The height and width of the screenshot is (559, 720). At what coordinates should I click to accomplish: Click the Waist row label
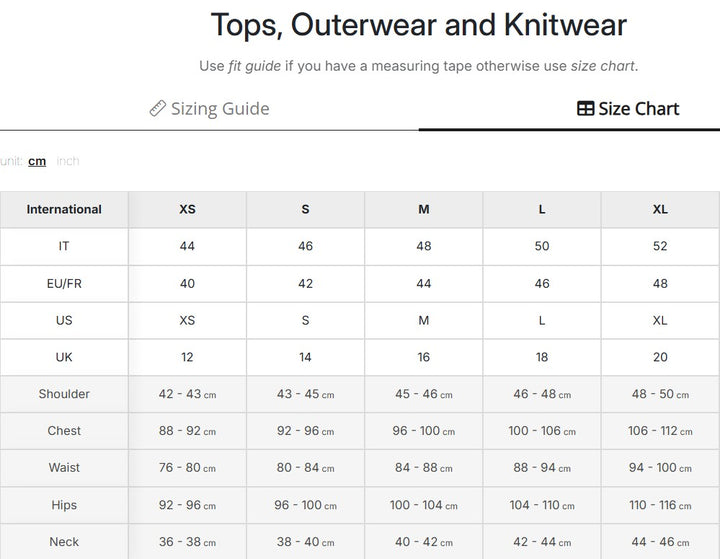pos(64,468)
